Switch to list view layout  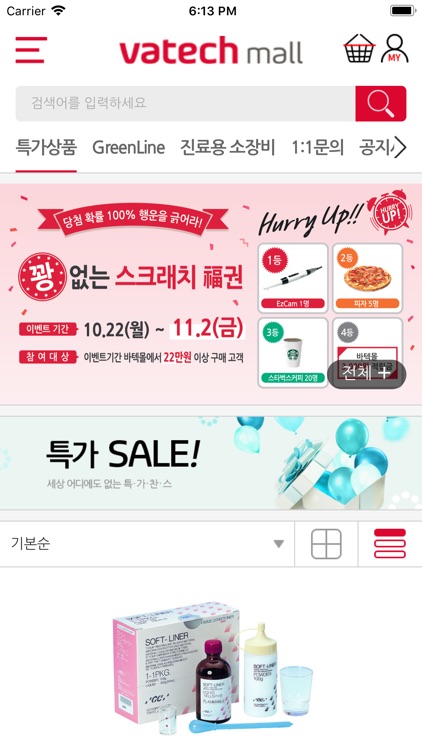pyautogui.click(x=390, y=543)
